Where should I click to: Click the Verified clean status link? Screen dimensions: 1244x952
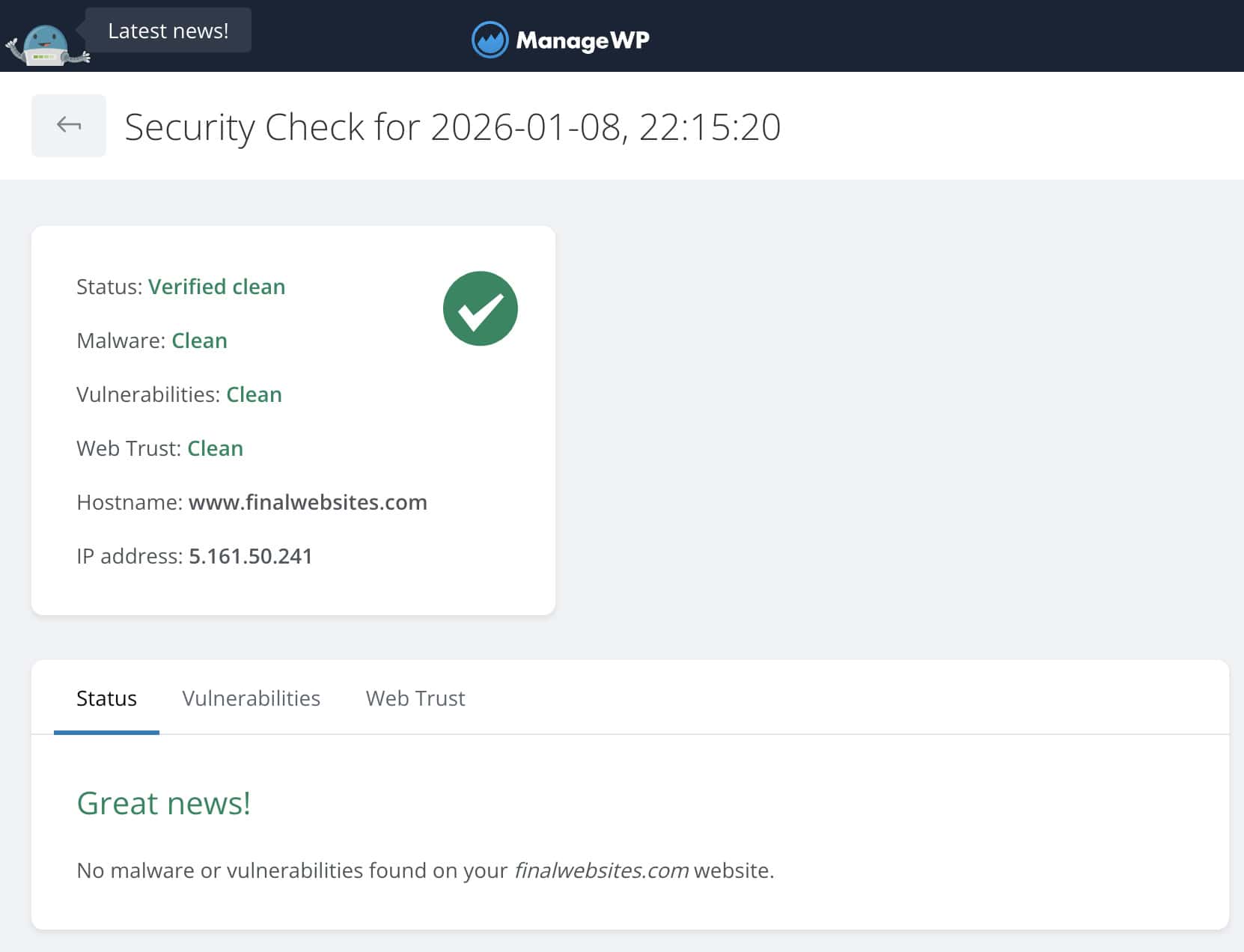pyautogui.click(x=216, y=287)
